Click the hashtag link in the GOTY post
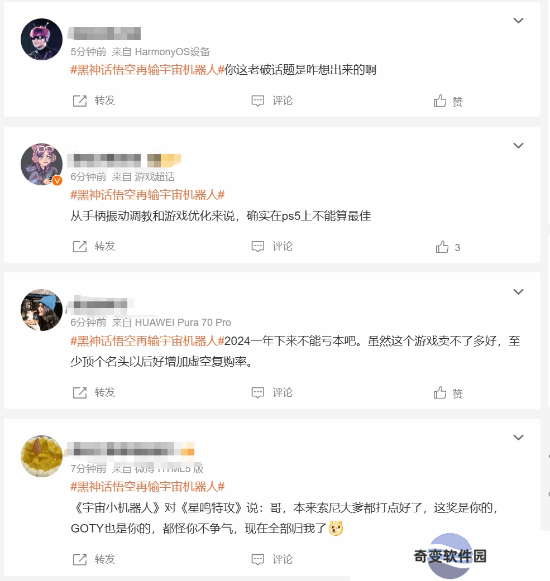 (x=148, y=487)
